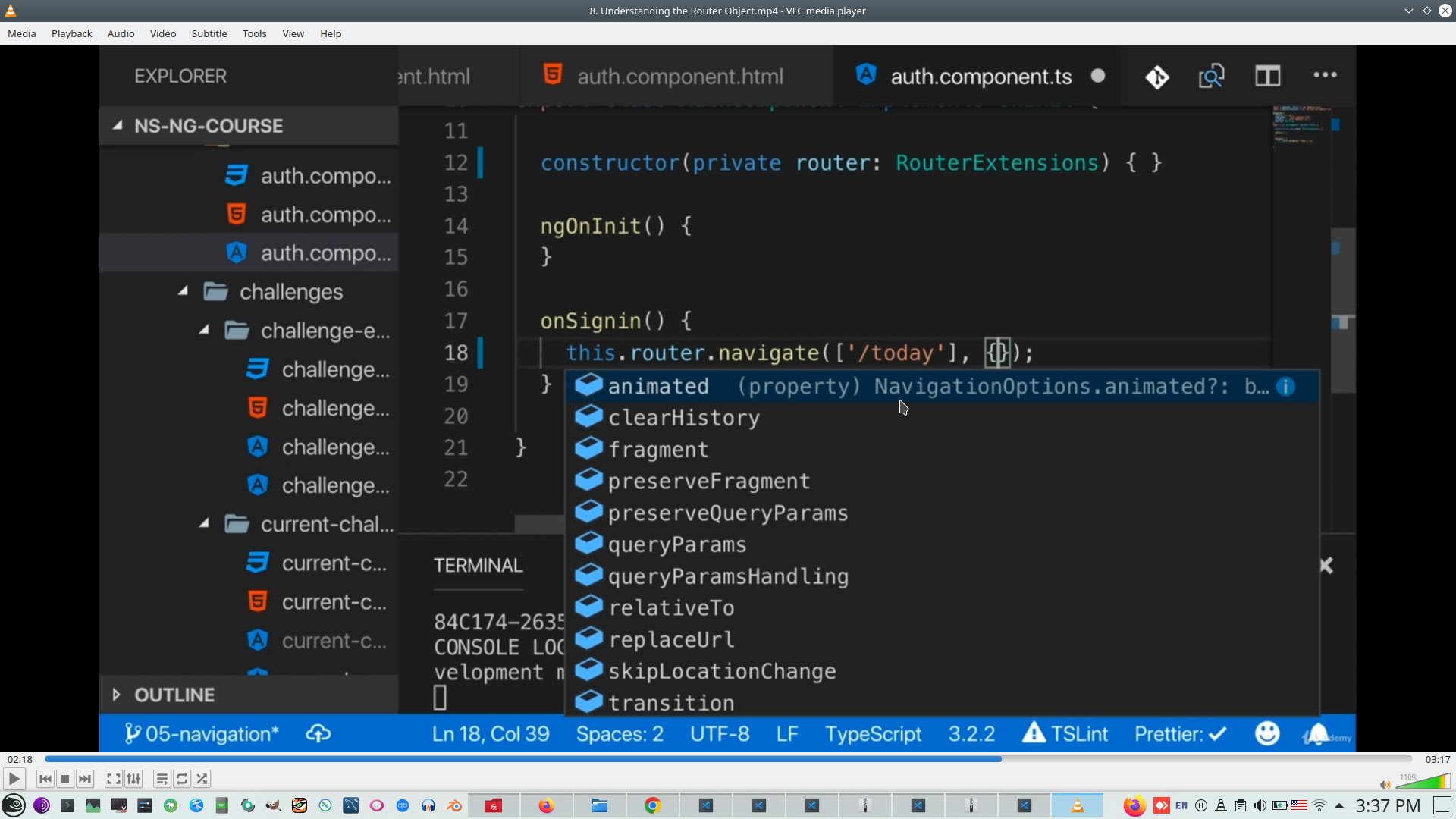Open the Subtitle menu
Screen dimensions: 1456x819
coord(209,33)
